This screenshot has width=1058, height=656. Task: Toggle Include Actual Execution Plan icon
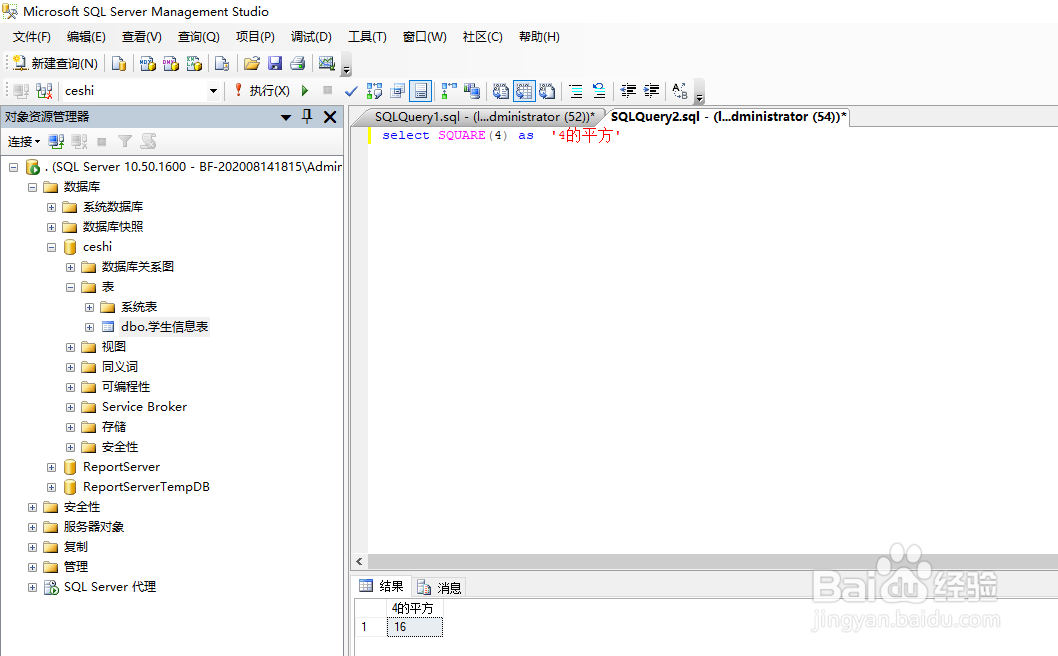pos(449,90)
